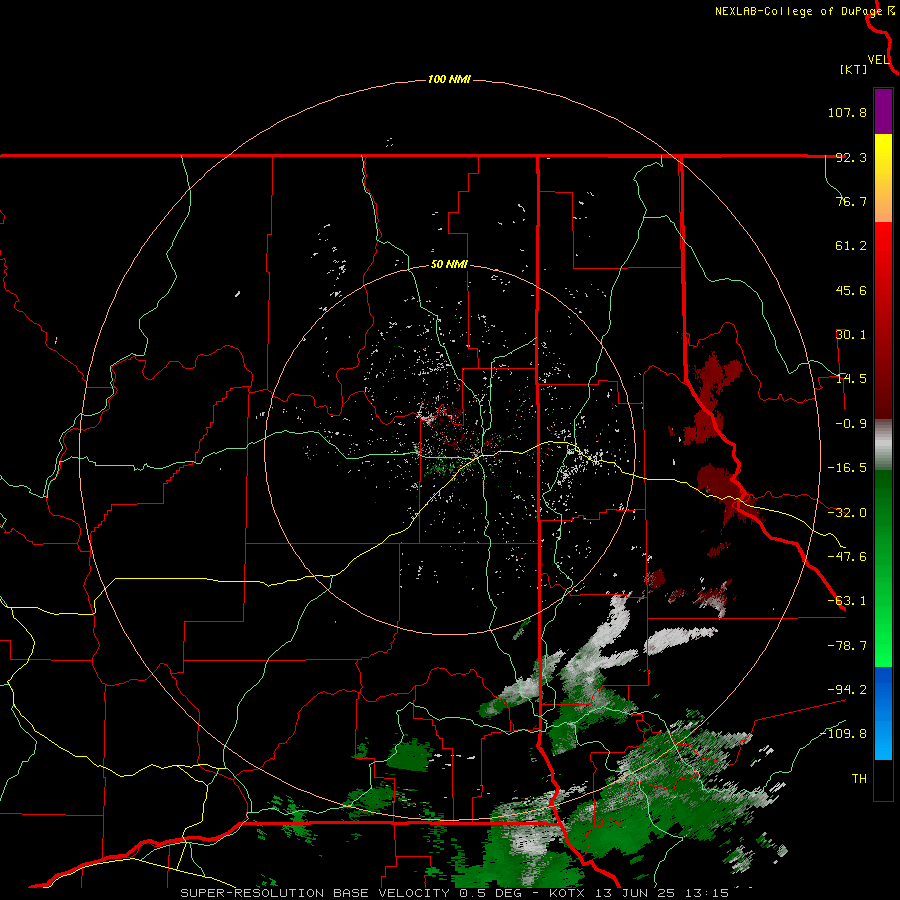900x900 pixels.
Task: Click the 92.3 legend value
Action: [851, 157]
